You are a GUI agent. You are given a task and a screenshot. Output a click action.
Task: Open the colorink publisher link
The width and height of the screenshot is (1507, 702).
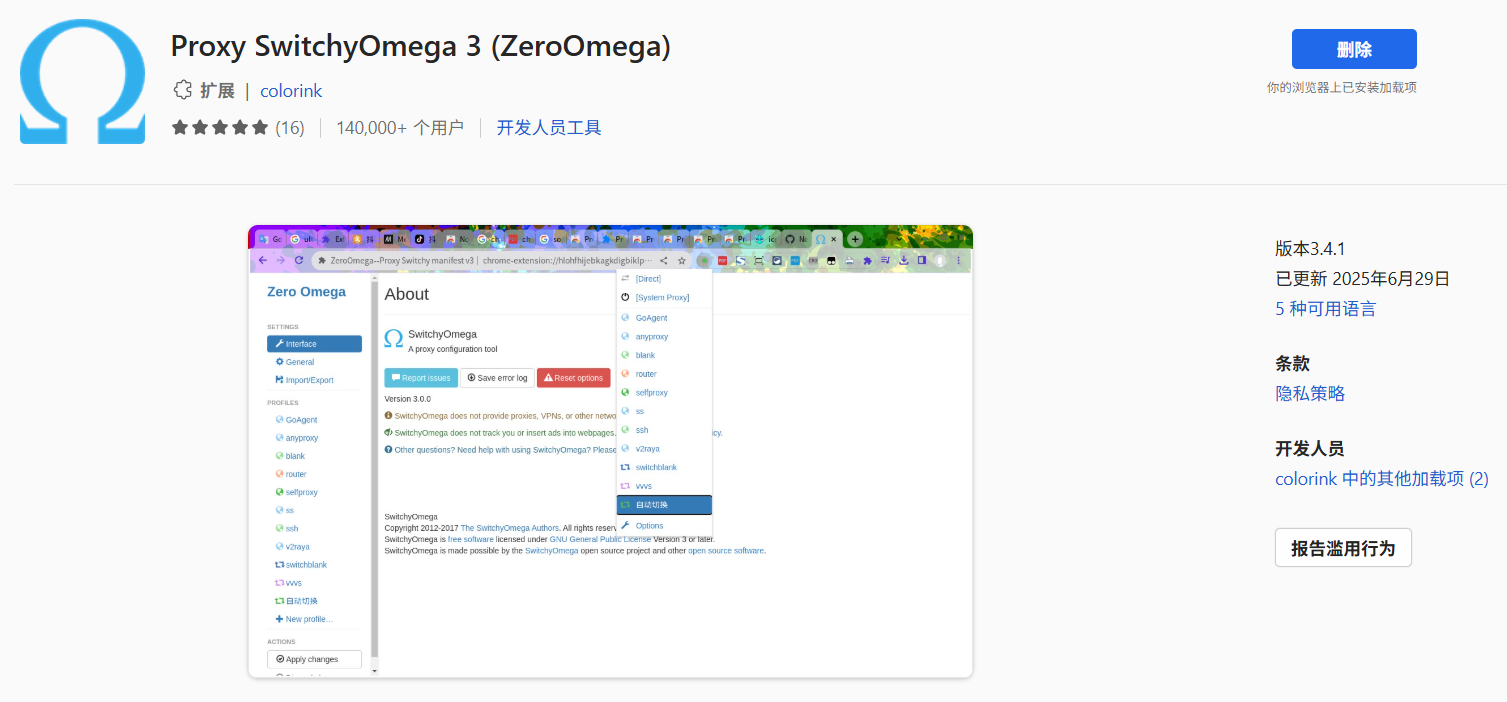pyautogui.click(x=291, y=91)
